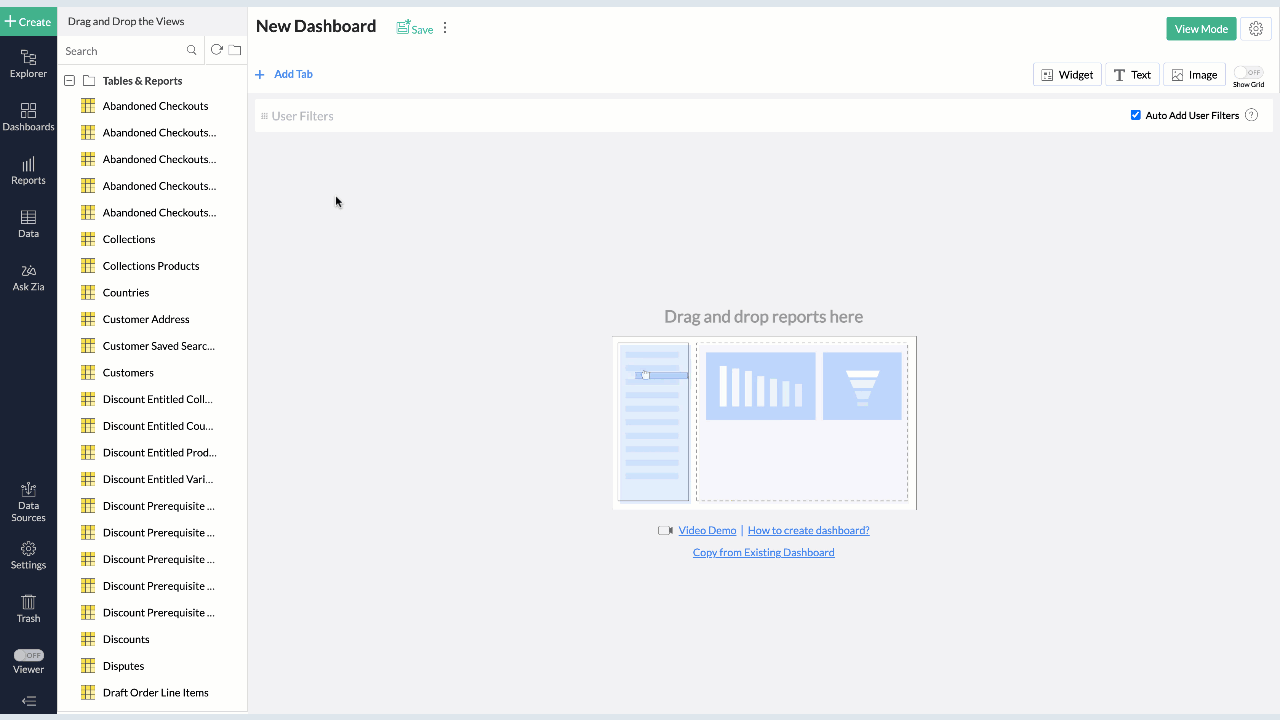
Task: Click the refresh icon beside search
Action: (x=216, y=50)
